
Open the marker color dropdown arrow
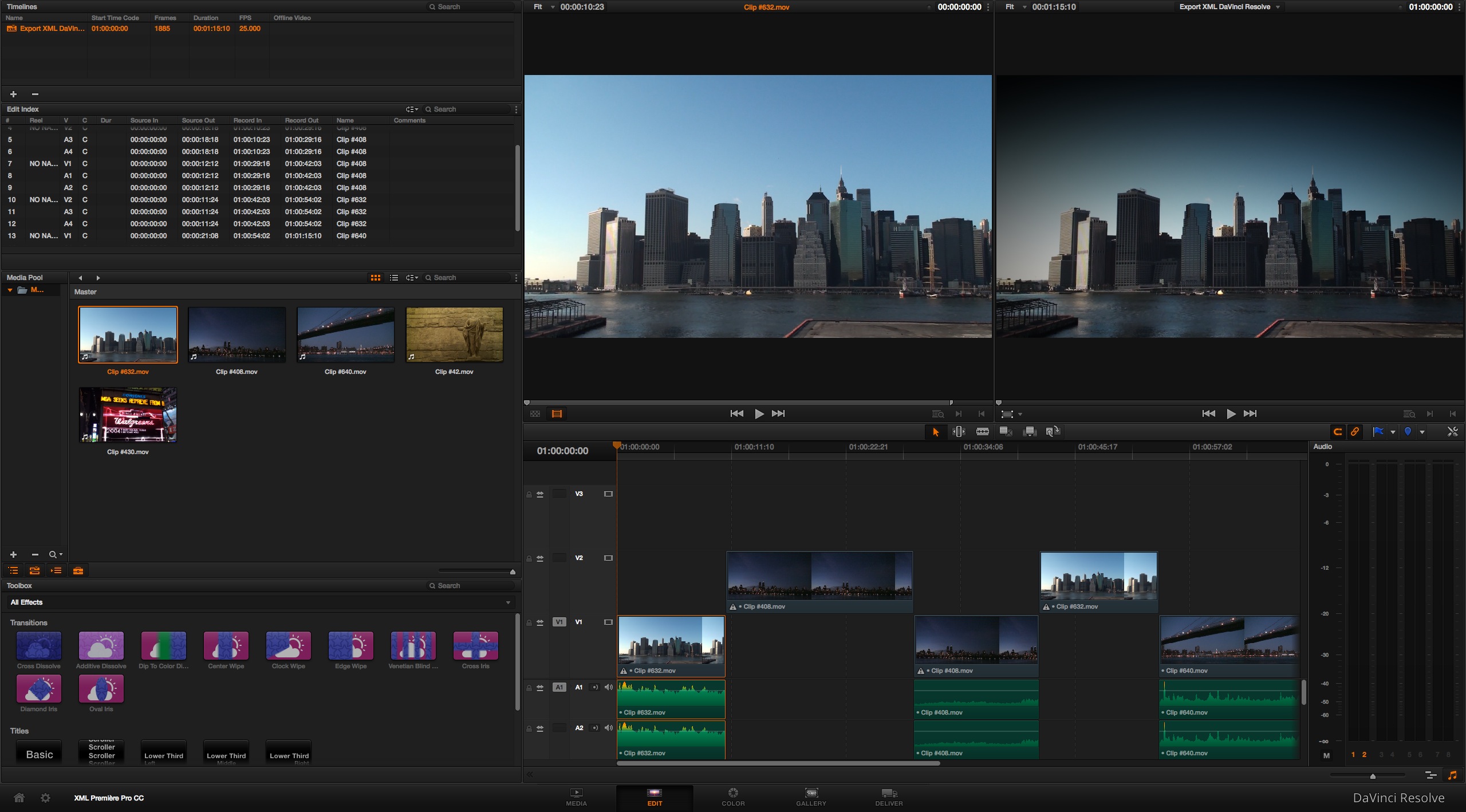(x=1422, y=432)
